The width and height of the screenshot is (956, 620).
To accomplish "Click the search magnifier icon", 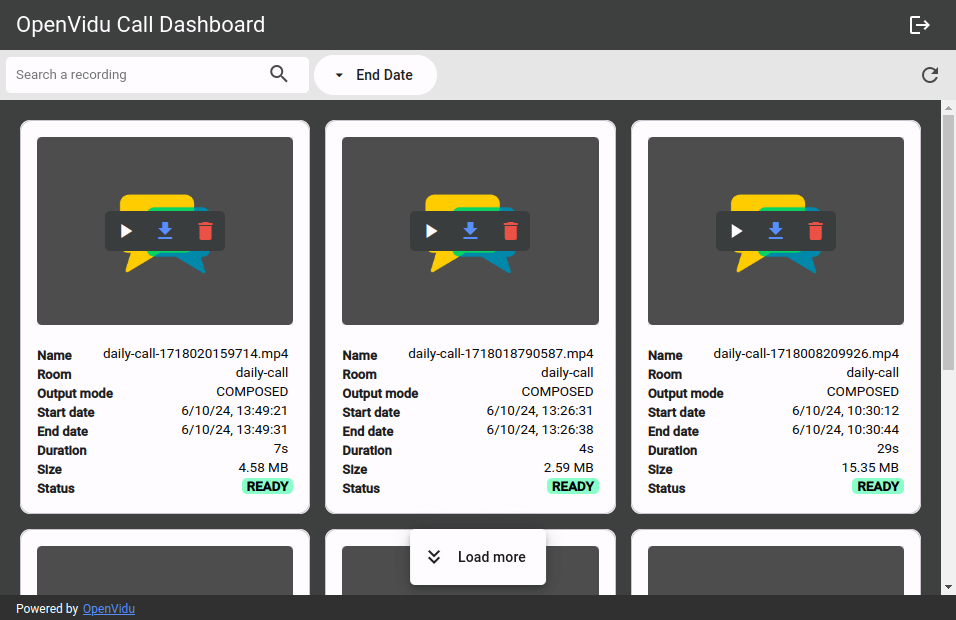I will tap(279, 74).
